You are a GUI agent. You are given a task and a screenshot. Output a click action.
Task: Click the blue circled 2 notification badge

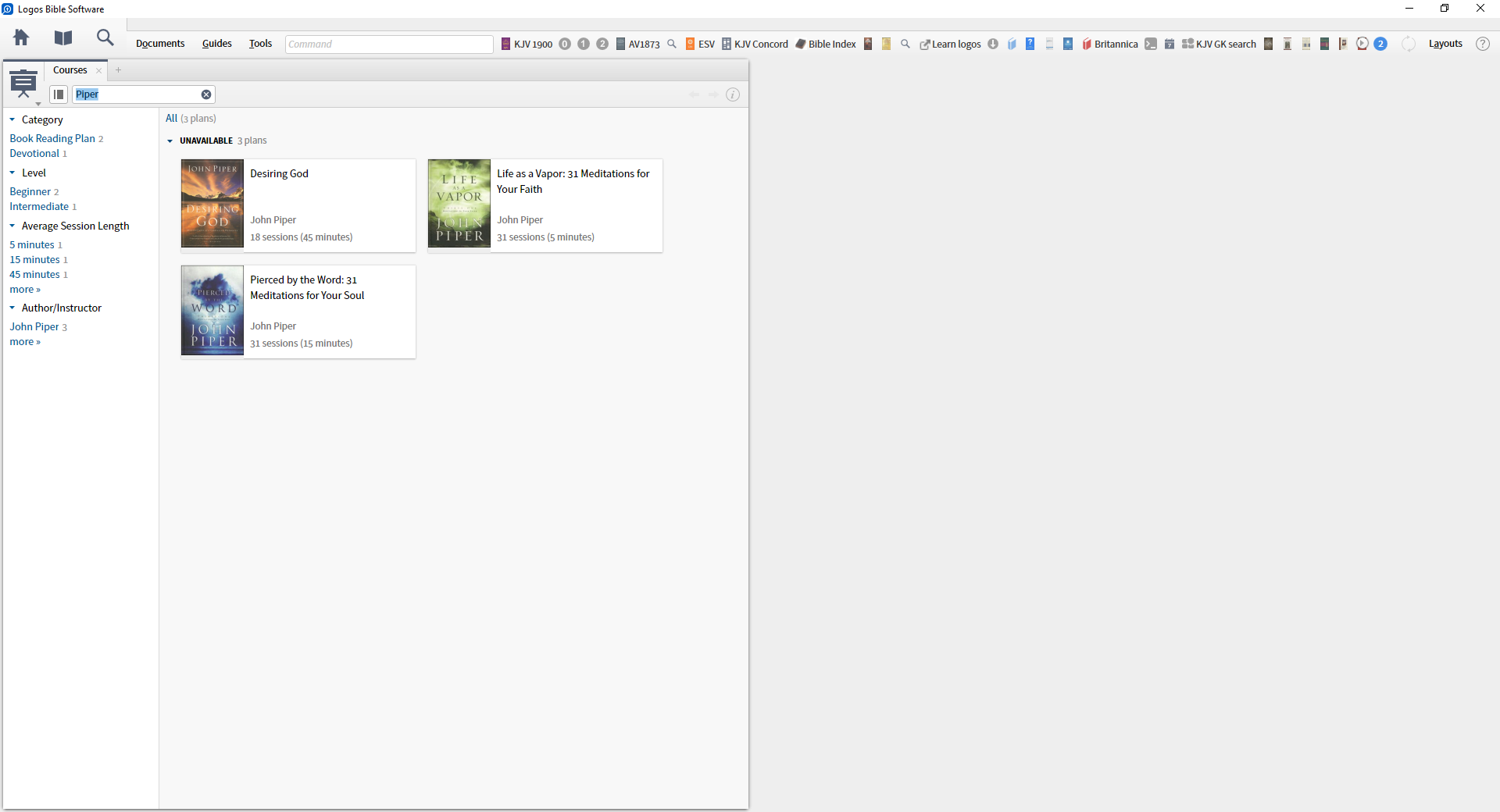pos(1380,44)
